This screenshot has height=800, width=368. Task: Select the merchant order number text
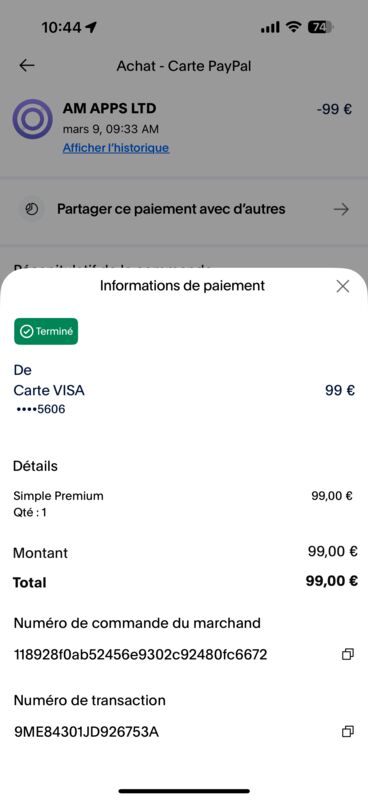coord(140,655)
